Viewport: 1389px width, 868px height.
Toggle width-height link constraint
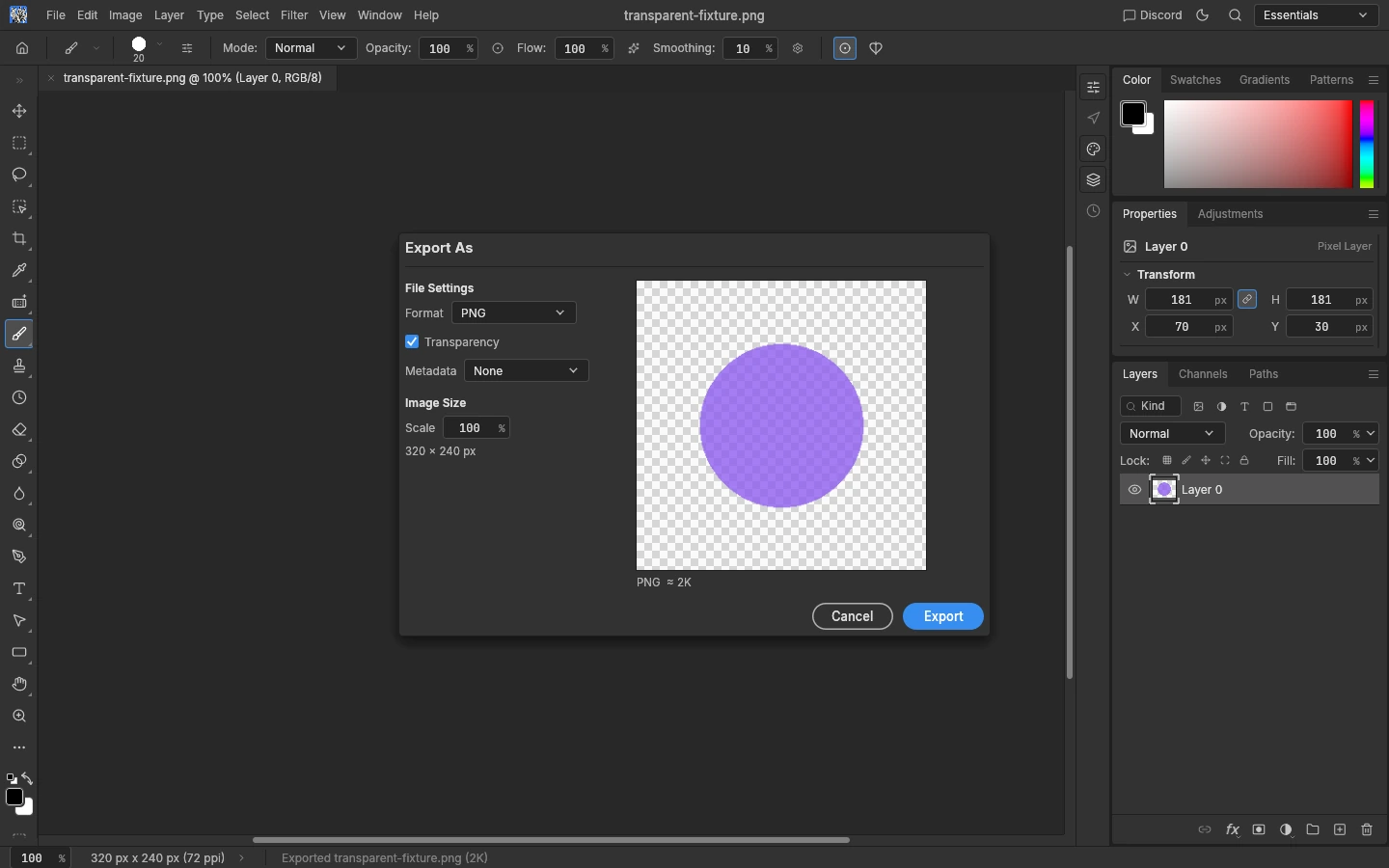(1247, 300)
